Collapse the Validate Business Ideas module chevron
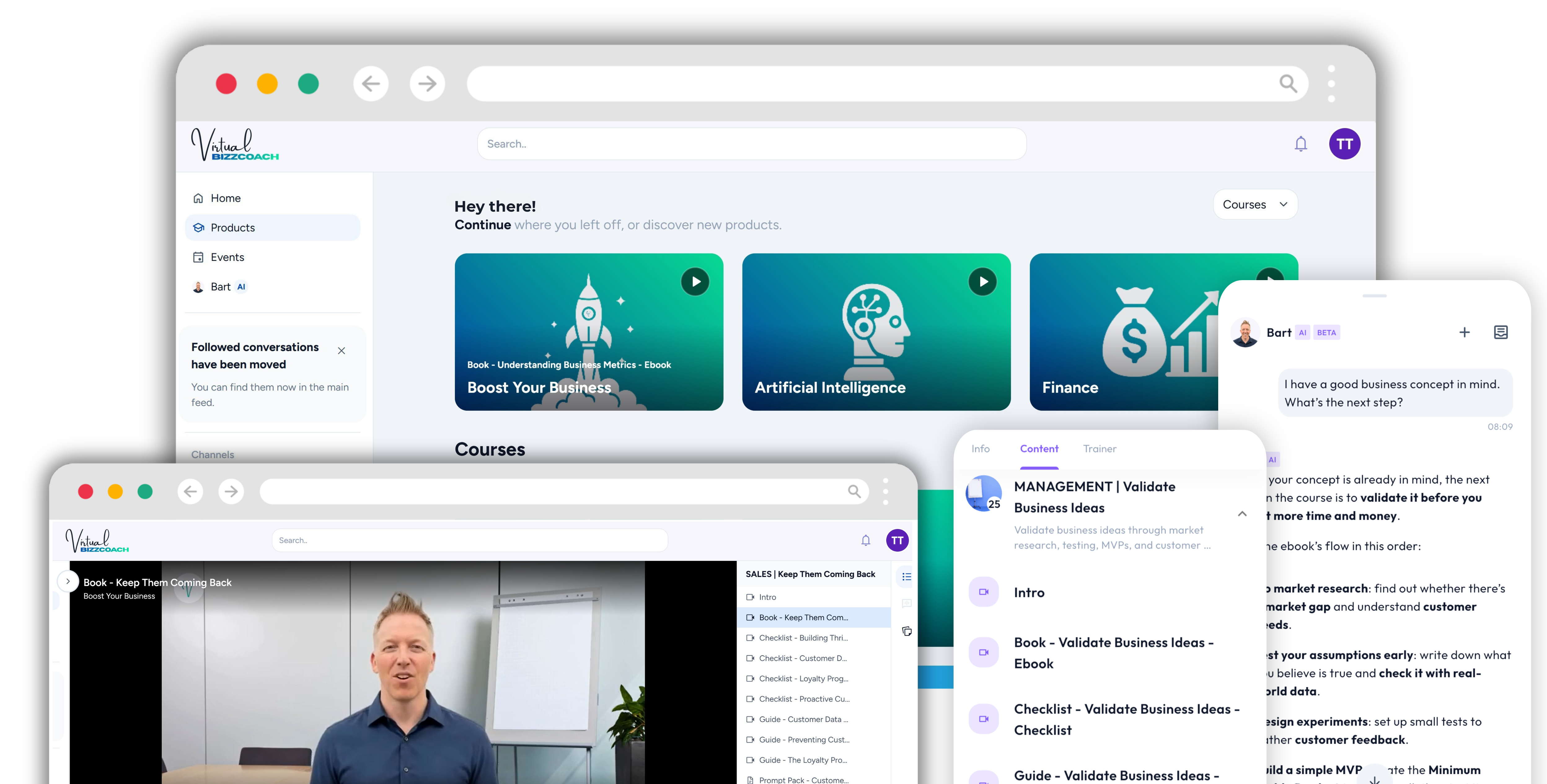 click(1242, 514)
